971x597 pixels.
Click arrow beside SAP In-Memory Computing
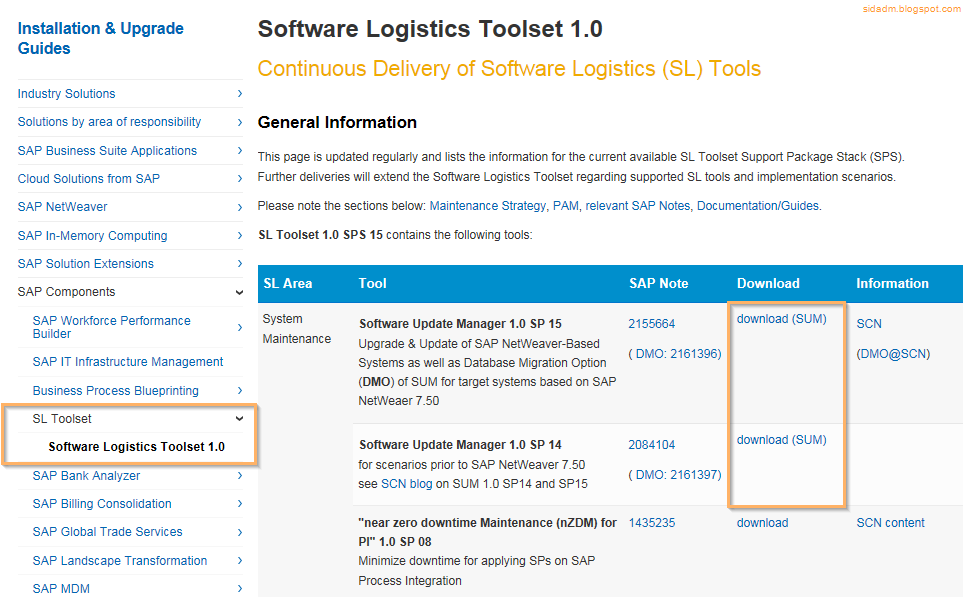pyautogui.click(x=240, y=235)
